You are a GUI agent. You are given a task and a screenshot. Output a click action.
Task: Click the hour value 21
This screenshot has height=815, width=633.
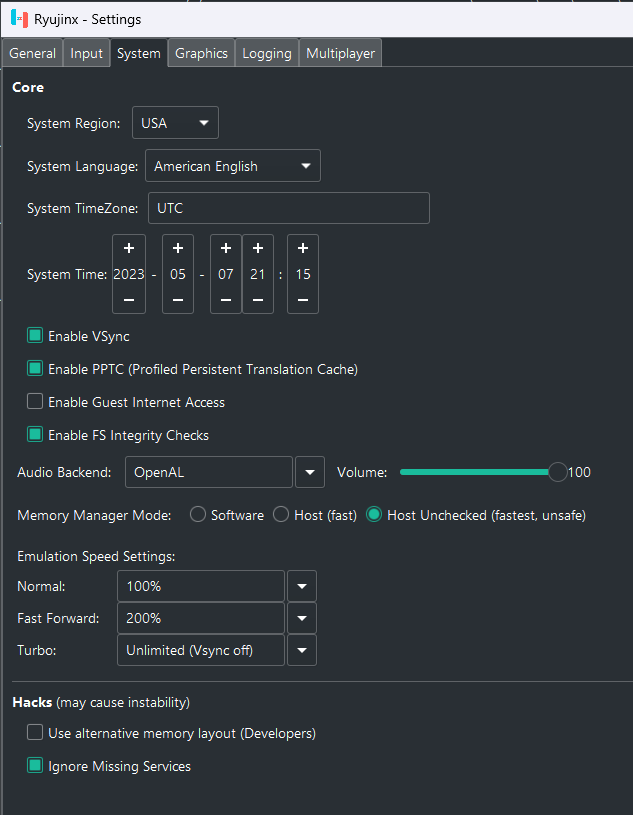click(x=258, y=274)
